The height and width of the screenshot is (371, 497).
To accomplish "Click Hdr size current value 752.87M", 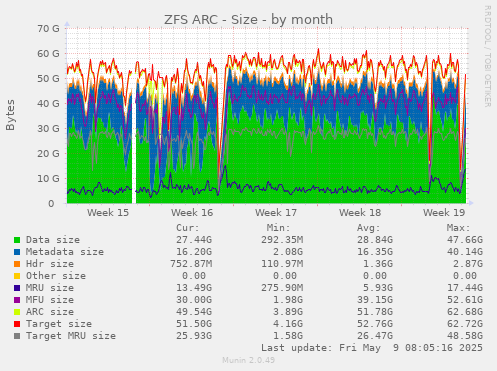I will pyautogui.click(x=191, y=264).
